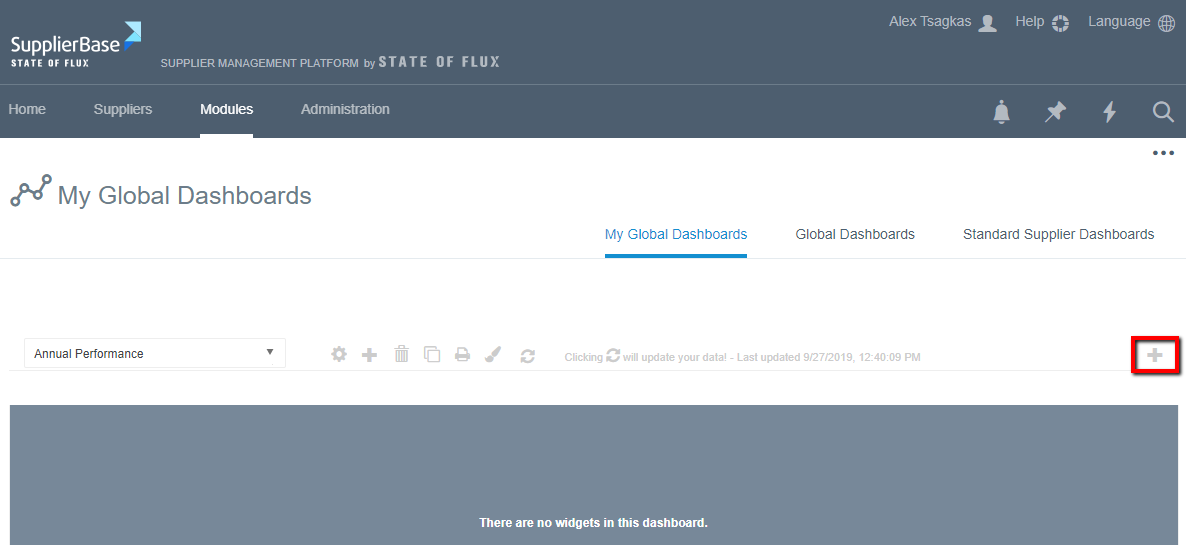Click the red-highlighted plus icon at right
1186x545 pixels.
1155,355
